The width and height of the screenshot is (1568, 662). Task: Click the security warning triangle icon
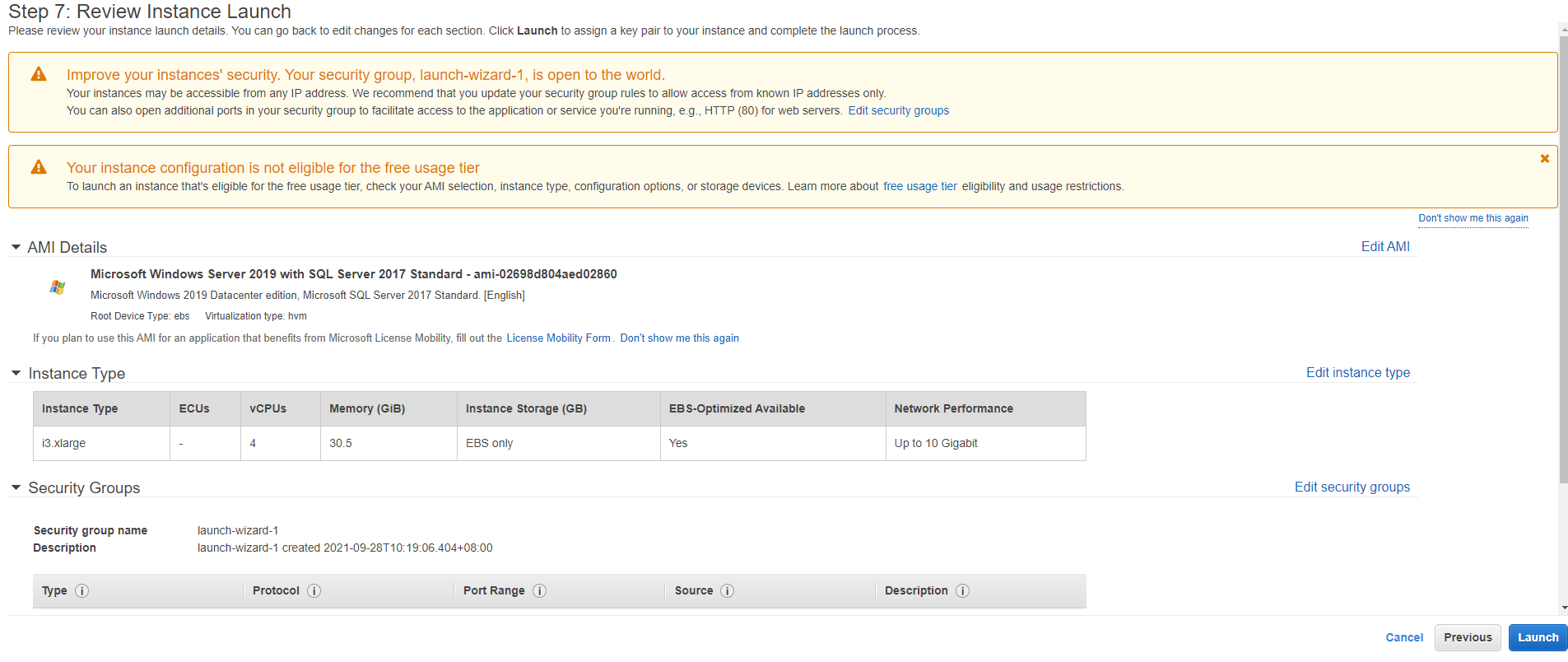pos(39,74)
